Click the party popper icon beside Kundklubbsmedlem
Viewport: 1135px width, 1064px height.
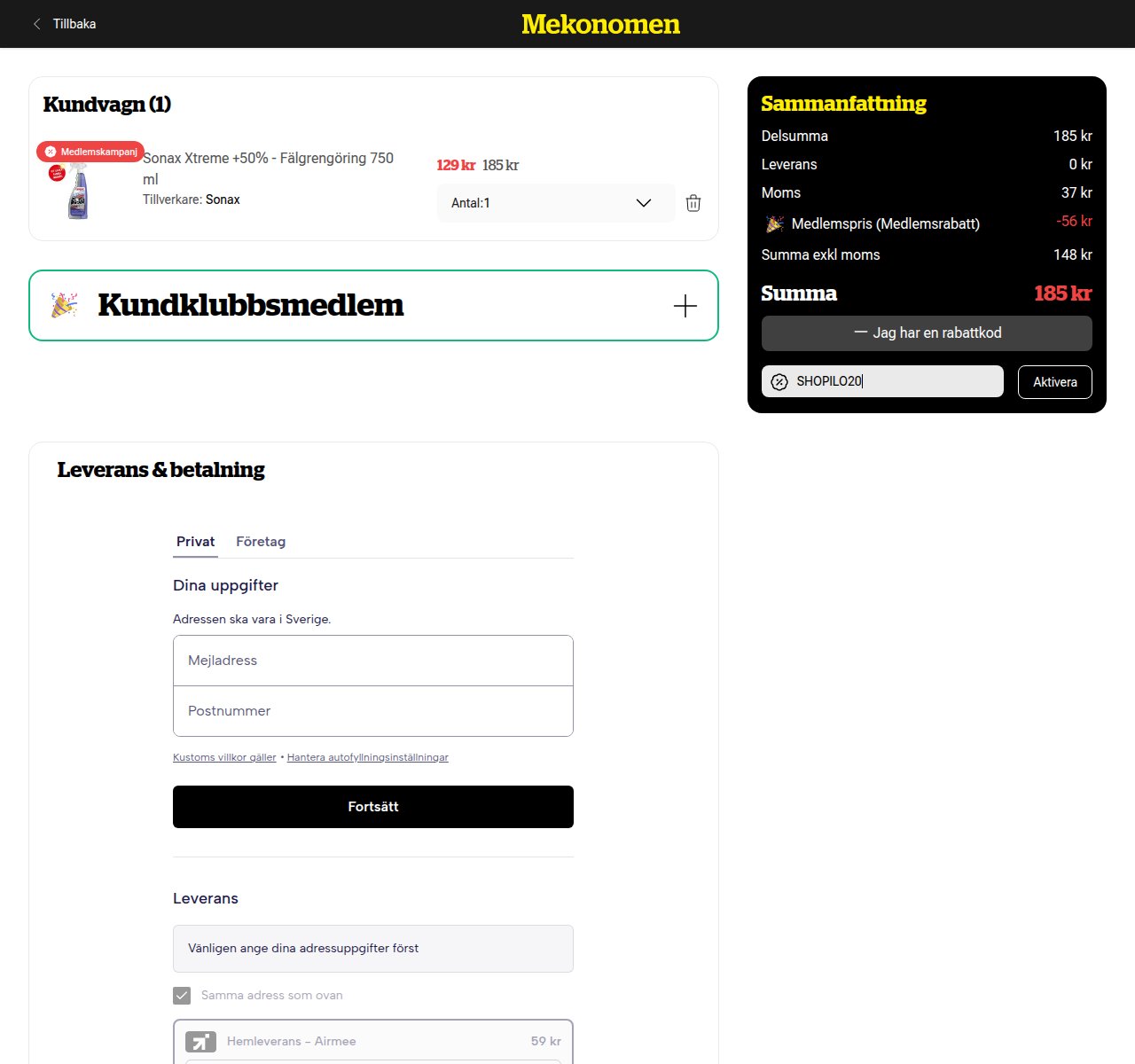pos(64,305)
